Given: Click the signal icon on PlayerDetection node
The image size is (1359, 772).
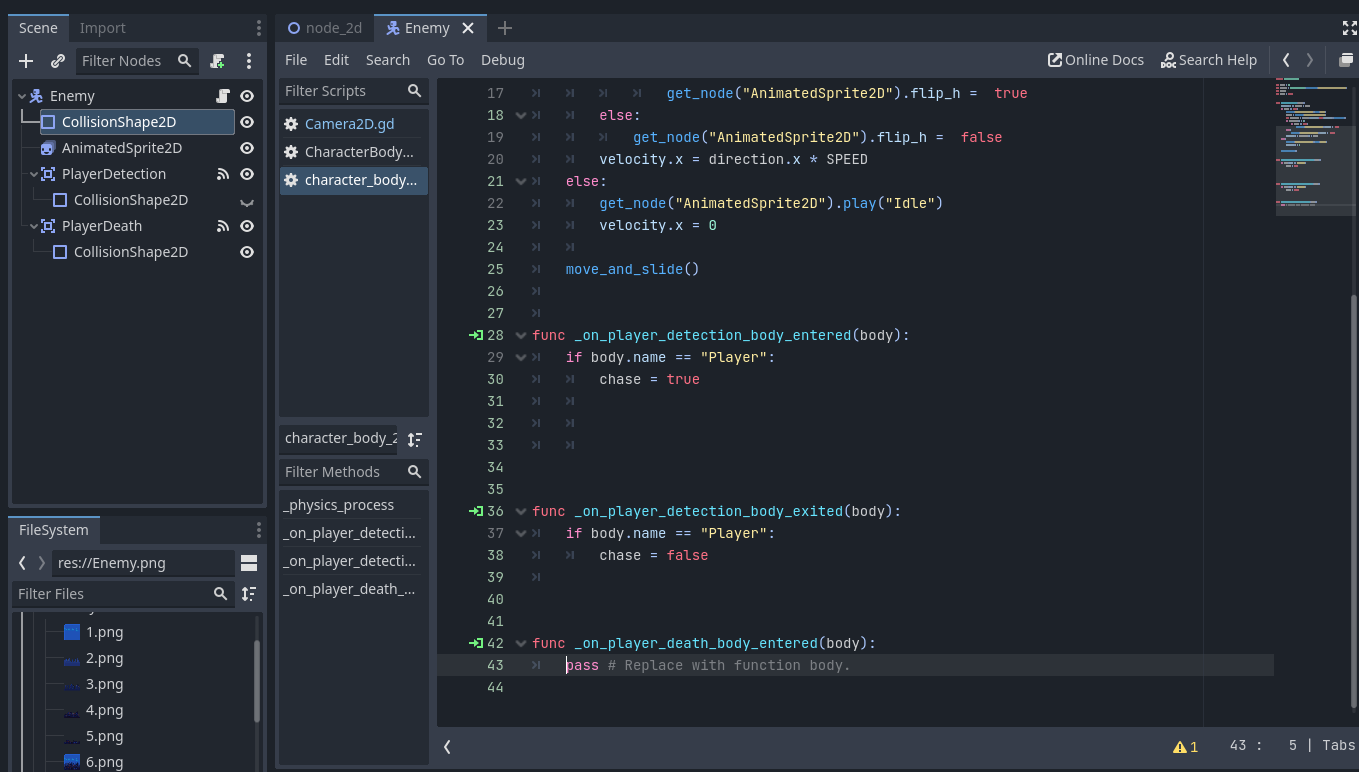Looking at the screenshot, I should [223, 174].
